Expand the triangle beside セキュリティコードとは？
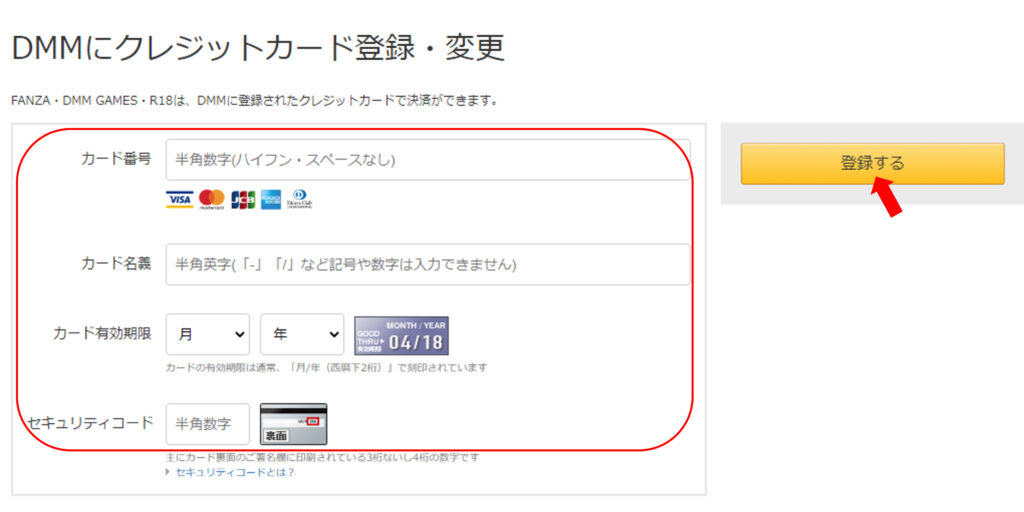This screenshot has width=1024, height=512. click(169, 472)
